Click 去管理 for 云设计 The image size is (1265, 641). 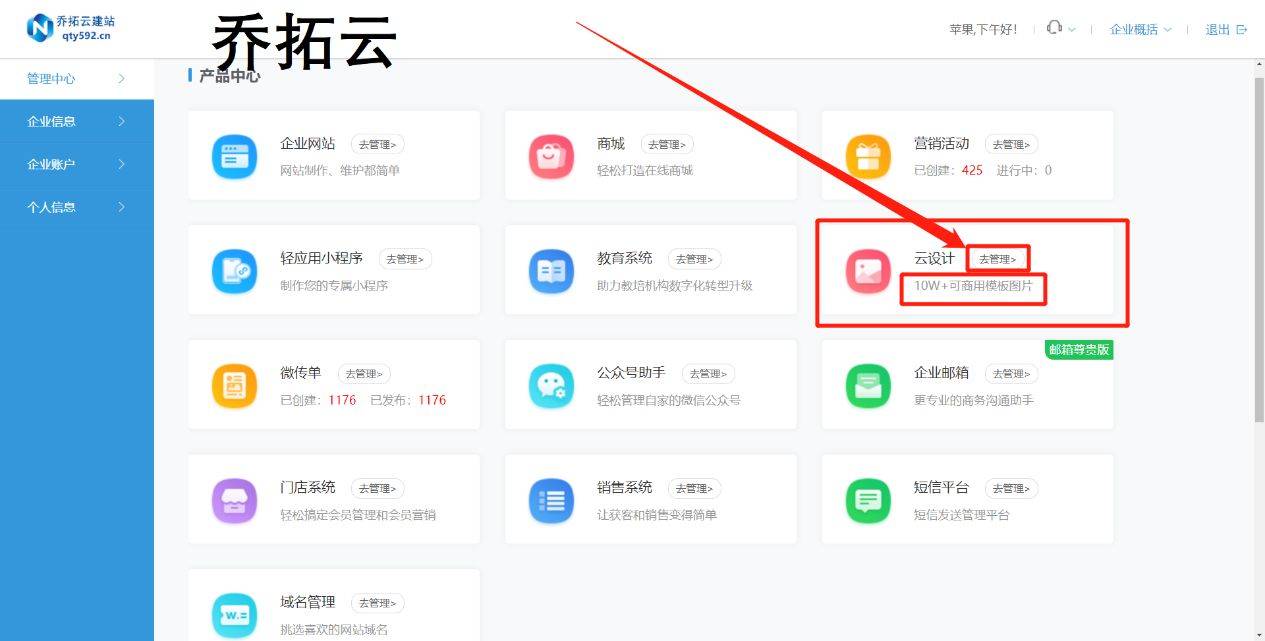tap(997, 259)
